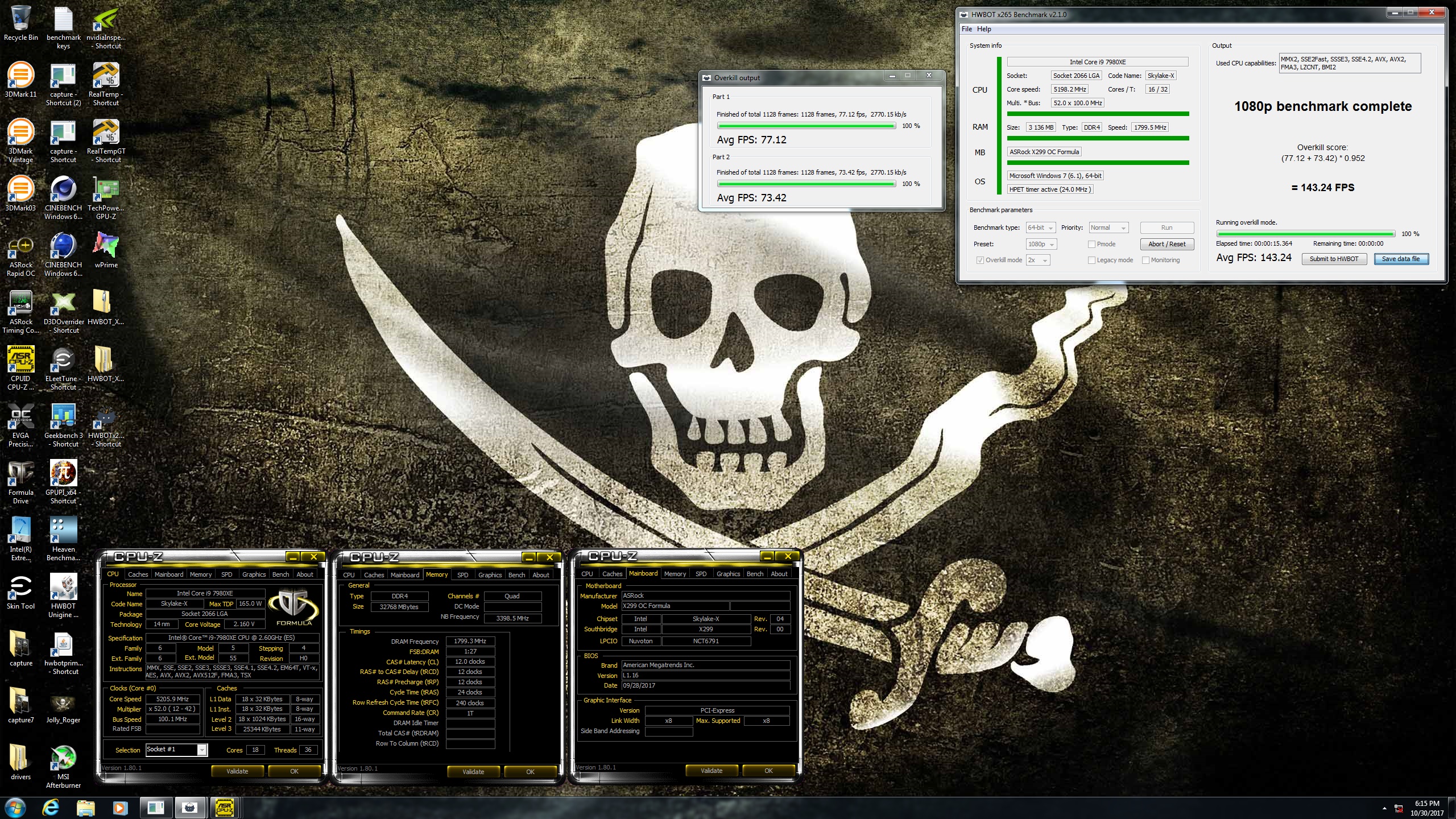The image size is (1456, 819).
Task: Launch the Formula Drive icon
Action: click(20, 482)
